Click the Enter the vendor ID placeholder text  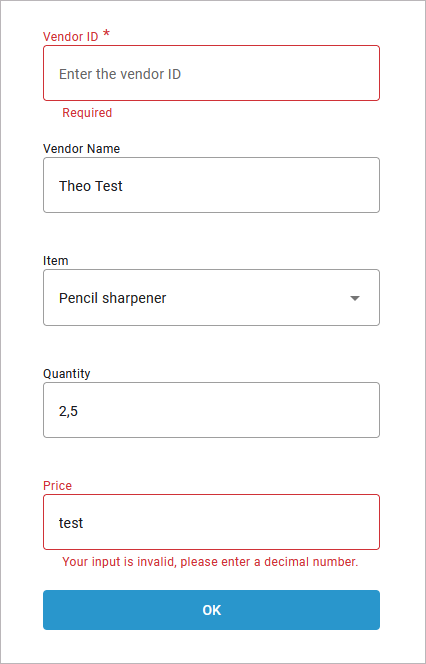pyautogui.click(x=120, y=74)
